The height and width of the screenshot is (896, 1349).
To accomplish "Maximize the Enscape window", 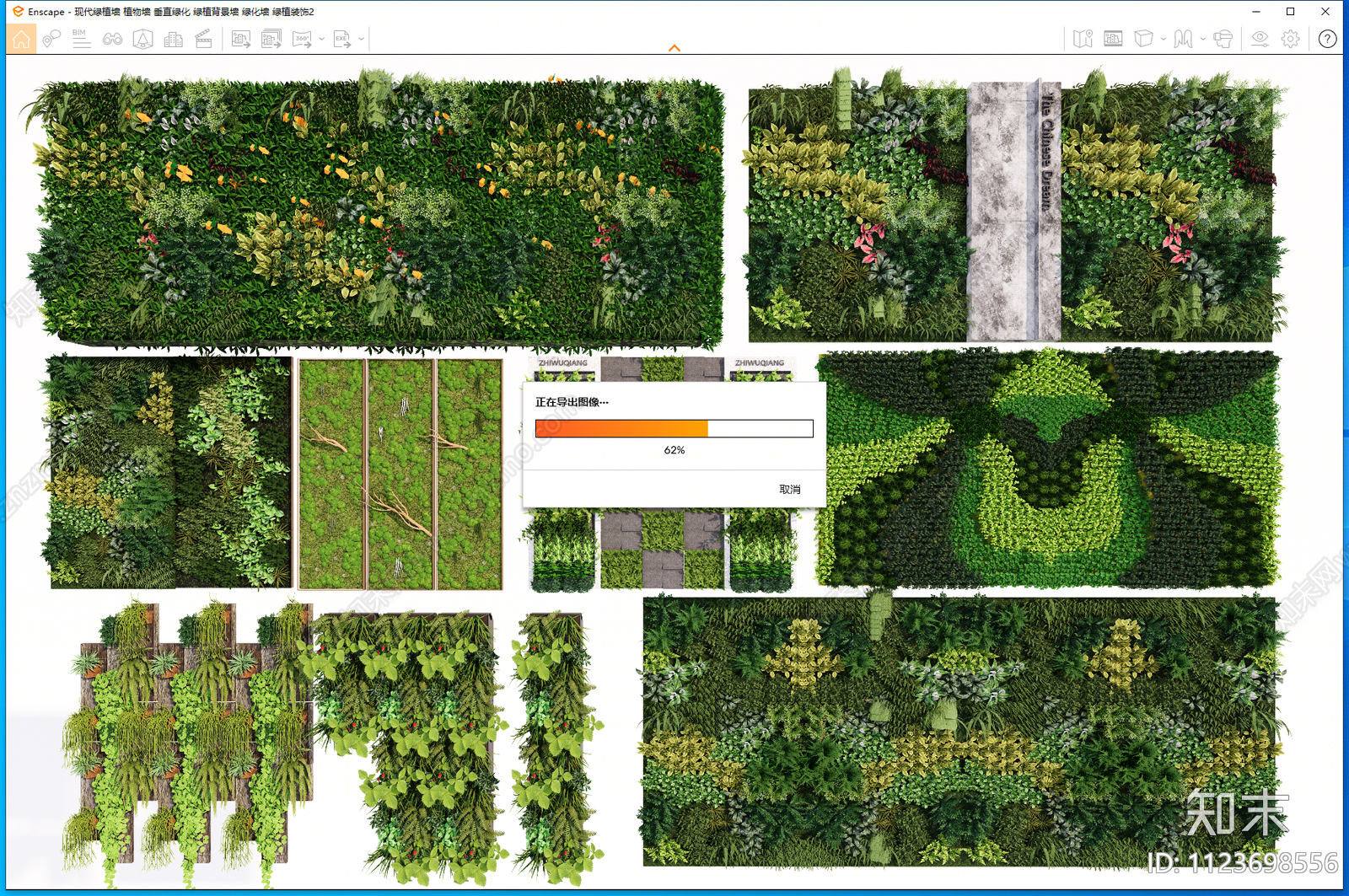I will coord(1291,12).
